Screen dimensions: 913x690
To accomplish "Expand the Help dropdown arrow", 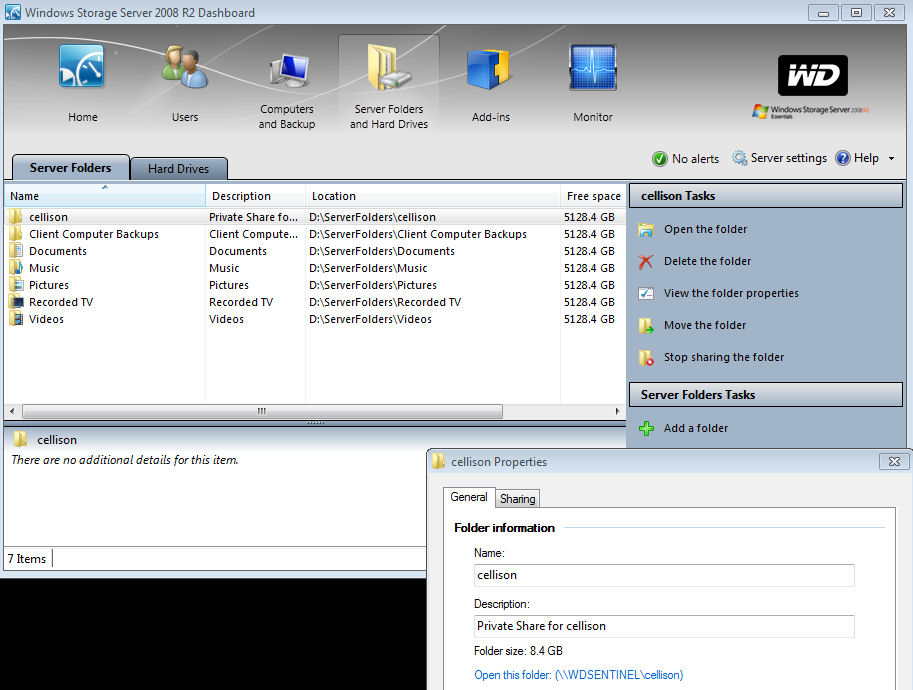I will (891, 158).
